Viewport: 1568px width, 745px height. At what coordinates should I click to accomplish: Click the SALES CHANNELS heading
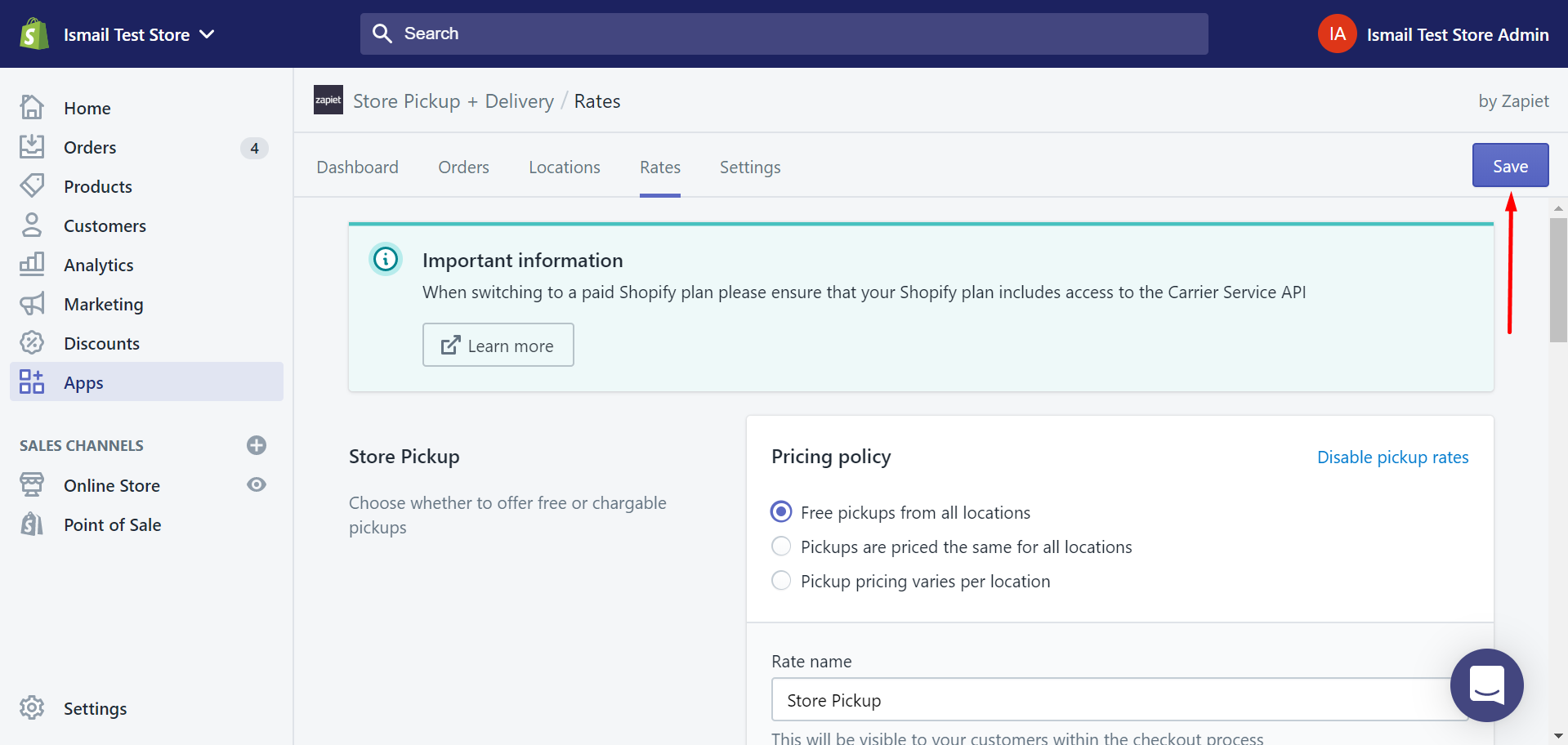coord(82,445)
